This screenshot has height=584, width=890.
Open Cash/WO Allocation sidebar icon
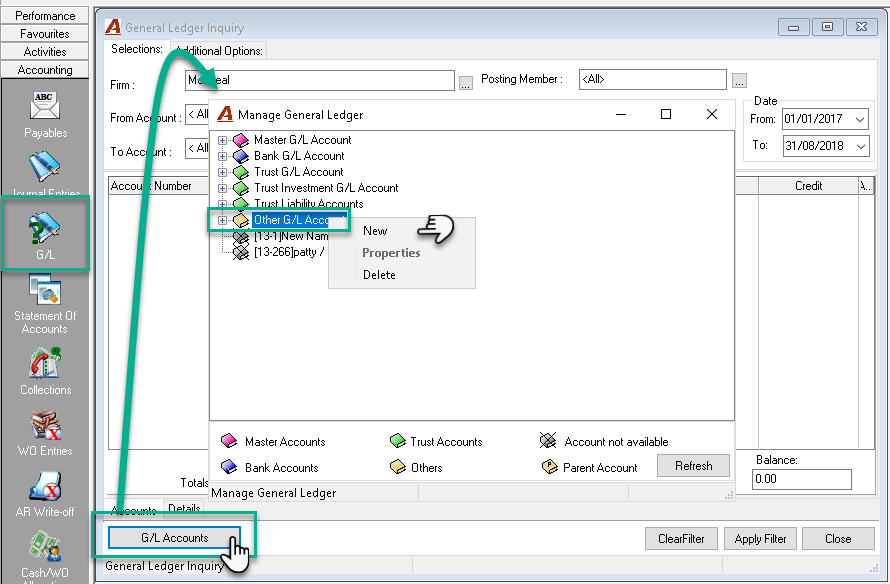[45, 546]
